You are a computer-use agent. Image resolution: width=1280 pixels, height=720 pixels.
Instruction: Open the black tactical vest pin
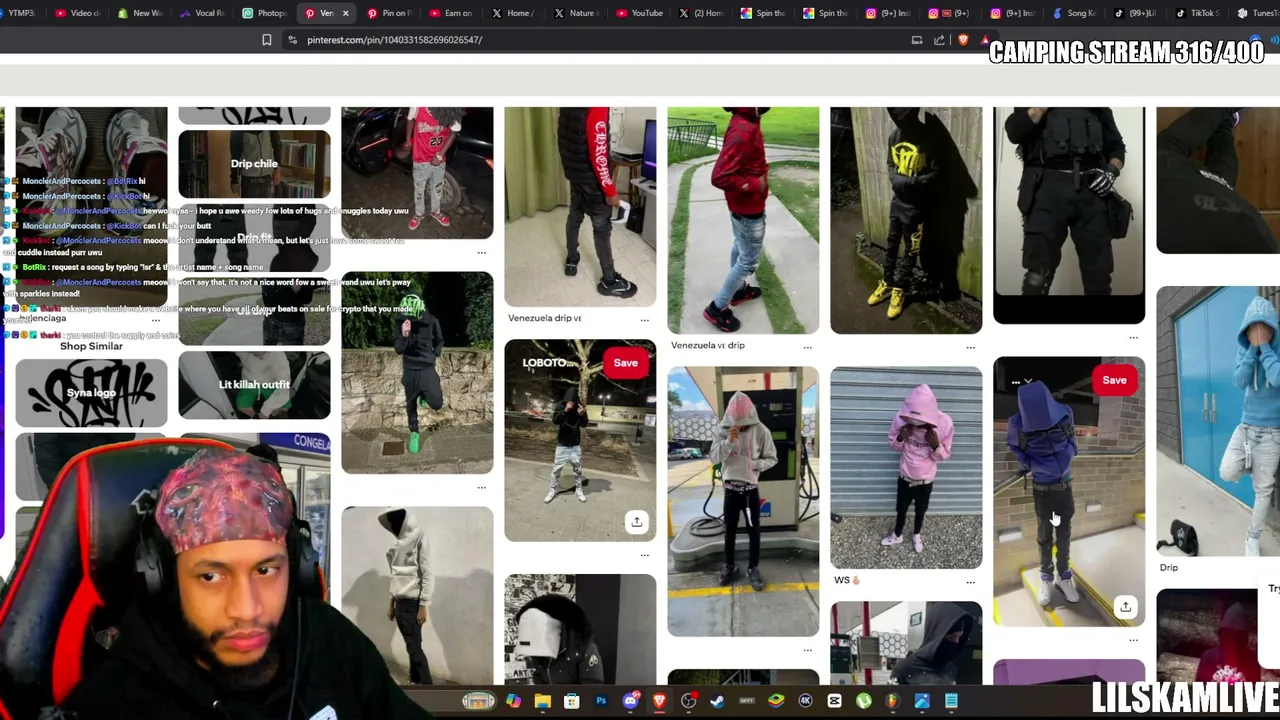click(x=1069, y=215)
